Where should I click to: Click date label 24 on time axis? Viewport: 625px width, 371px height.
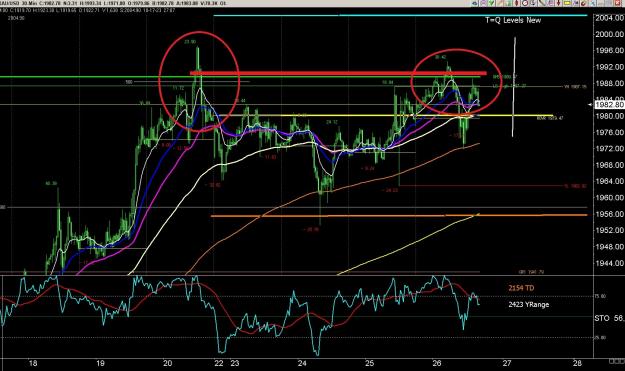tap(302, 363)
